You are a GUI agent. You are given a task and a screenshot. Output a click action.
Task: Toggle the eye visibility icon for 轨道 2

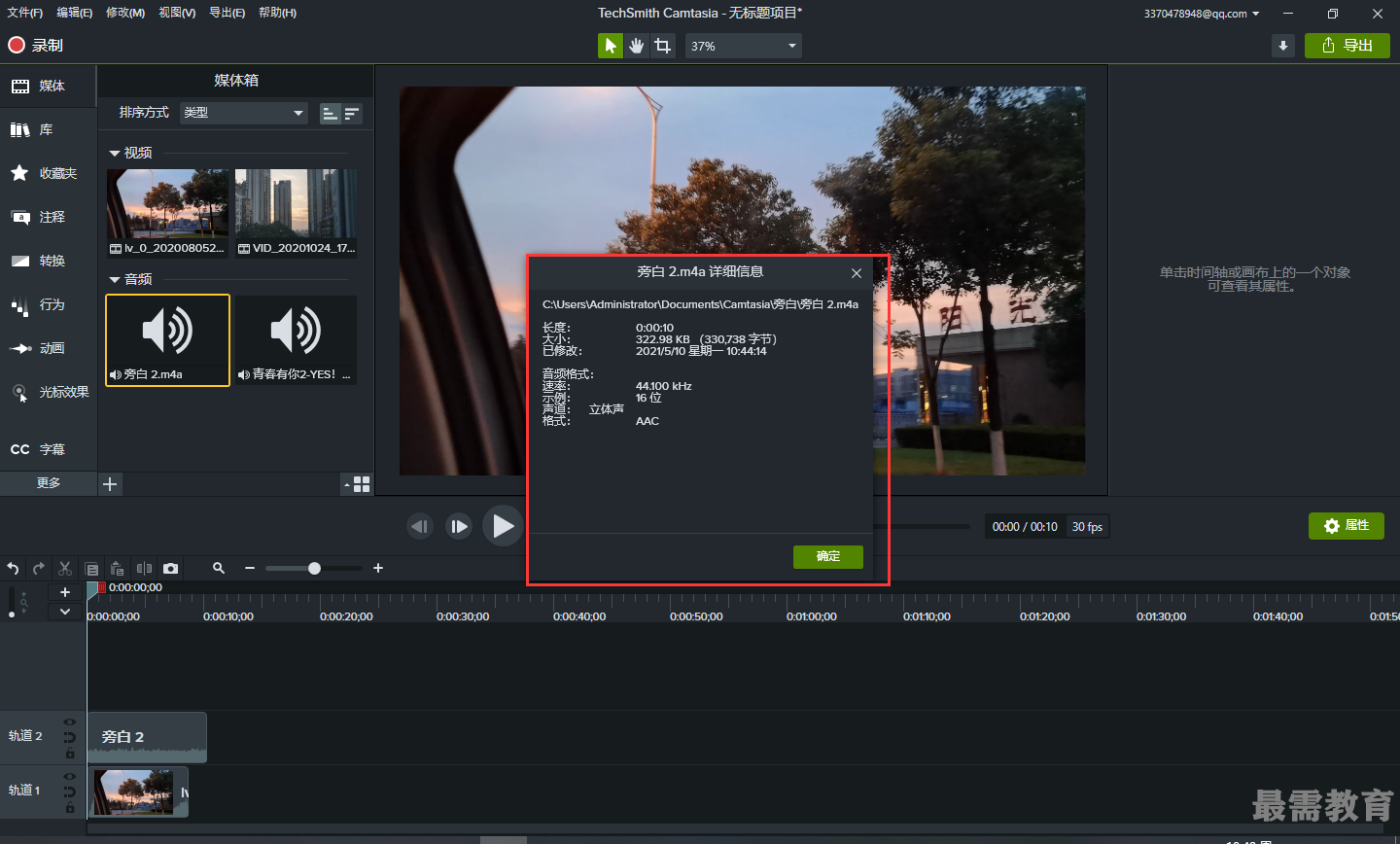pos(70,721)
